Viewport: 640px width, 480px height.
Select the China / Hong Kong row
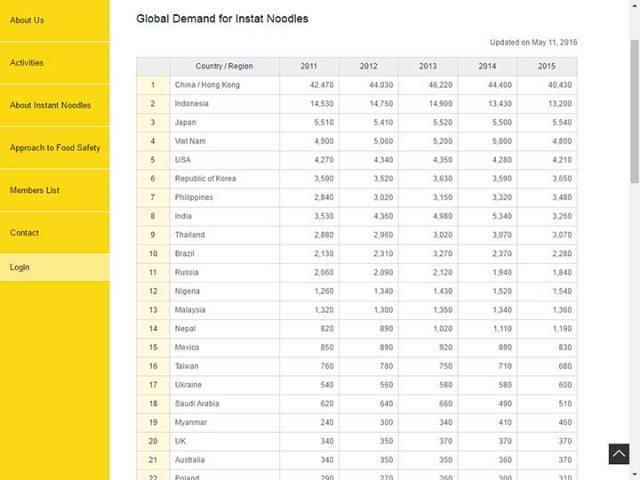coord(357,85)
